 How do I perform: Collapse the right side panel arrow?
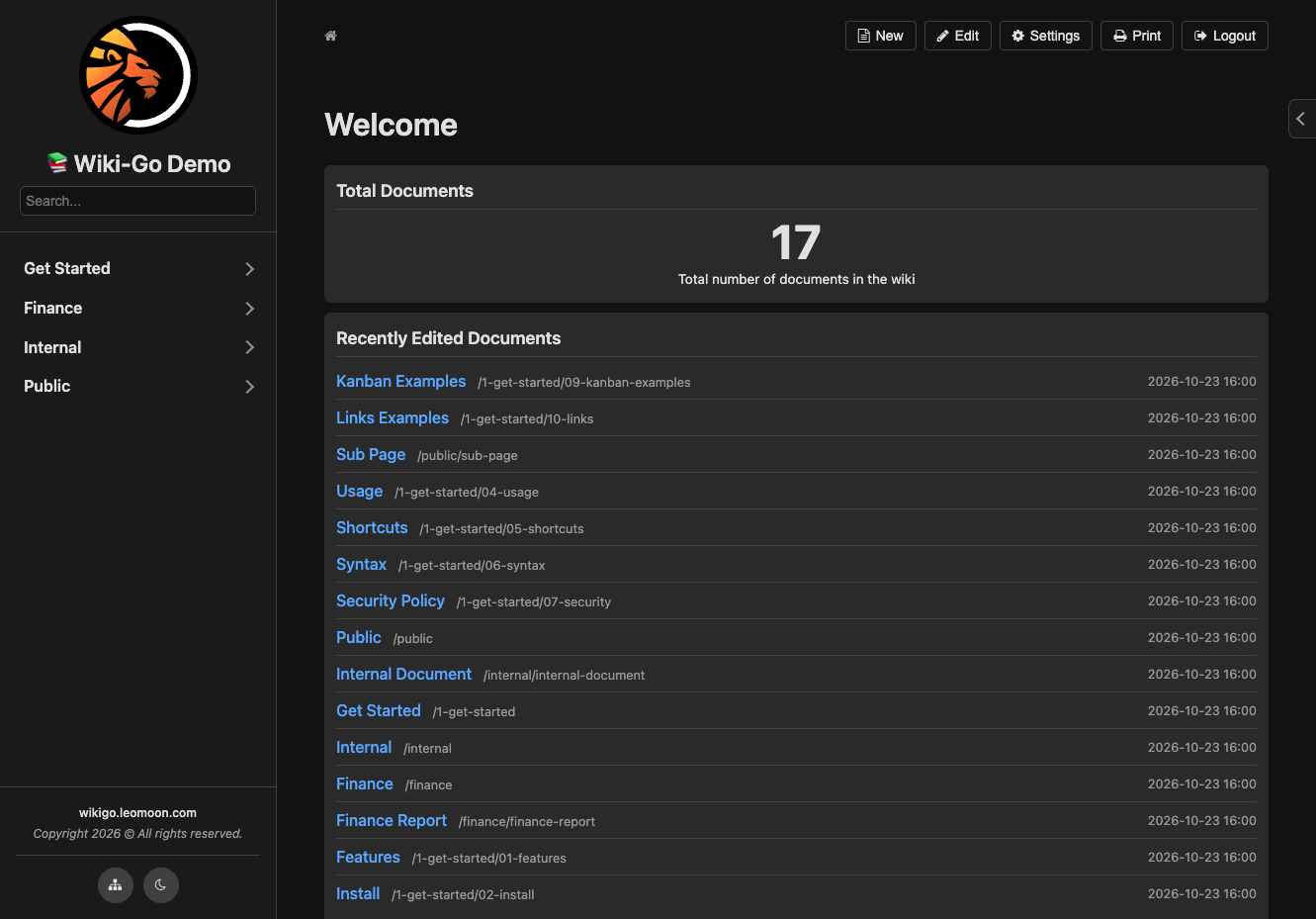point(1301,119)
